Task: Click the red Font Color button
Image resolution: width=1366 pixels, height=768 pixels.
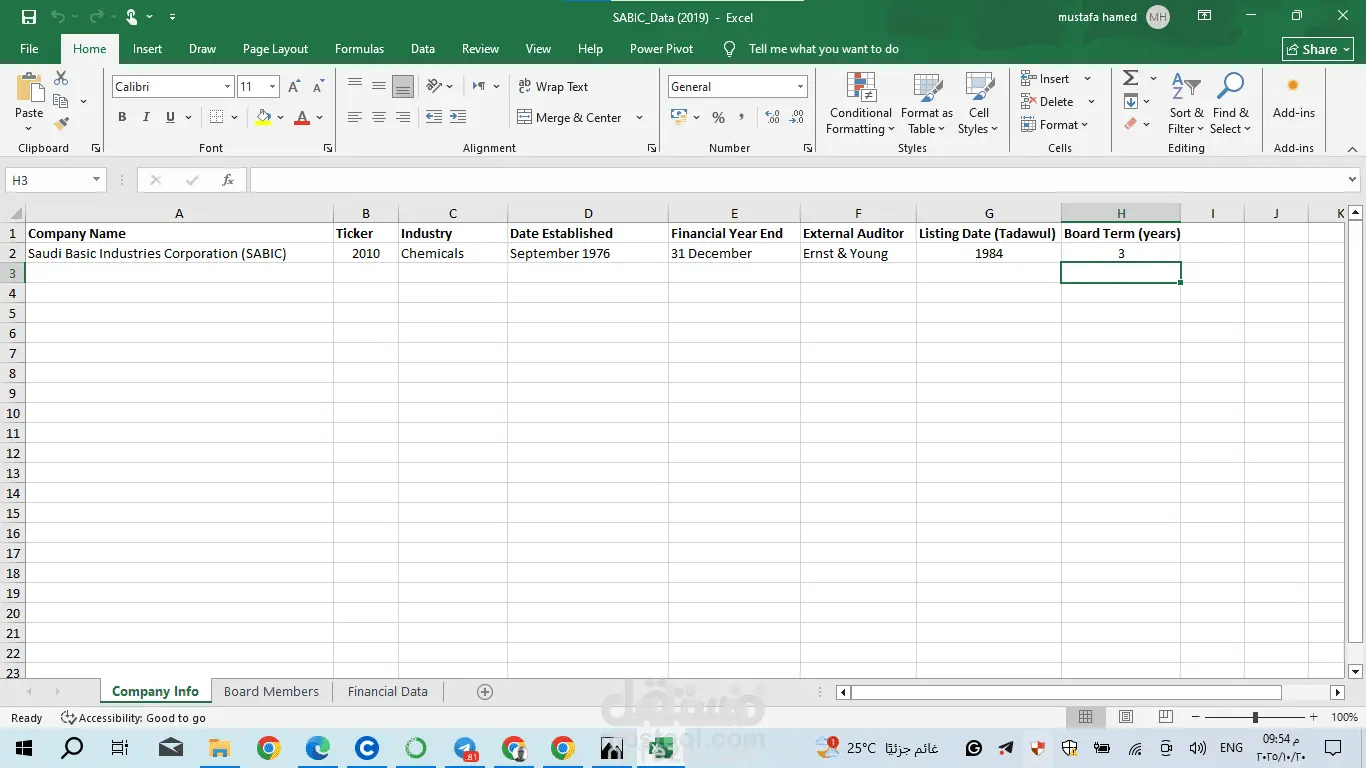Action: [x=302, y=118]
